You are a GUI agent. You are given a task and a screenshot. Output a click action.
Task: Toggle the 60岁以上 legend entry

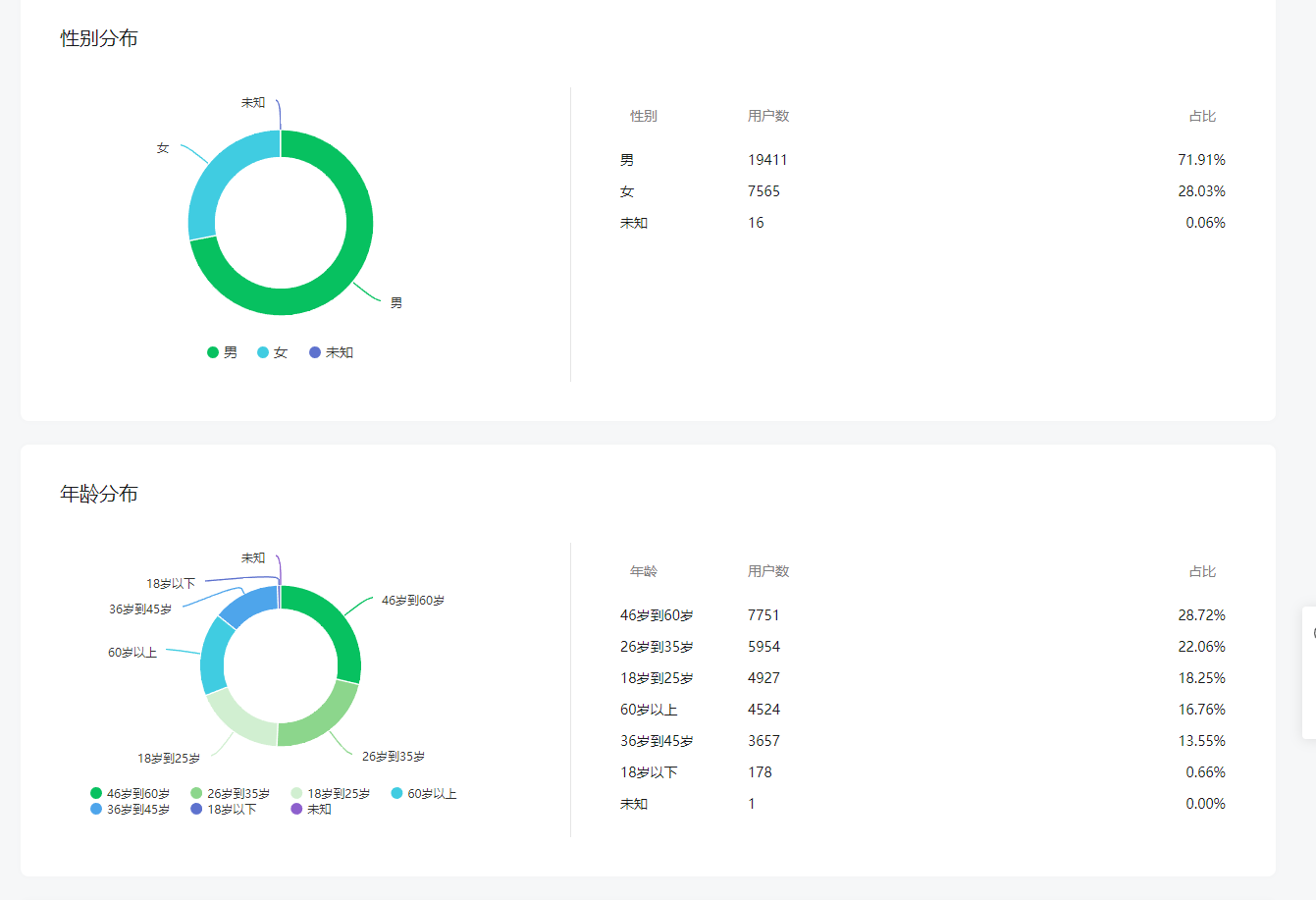click(x=424, y=793)
